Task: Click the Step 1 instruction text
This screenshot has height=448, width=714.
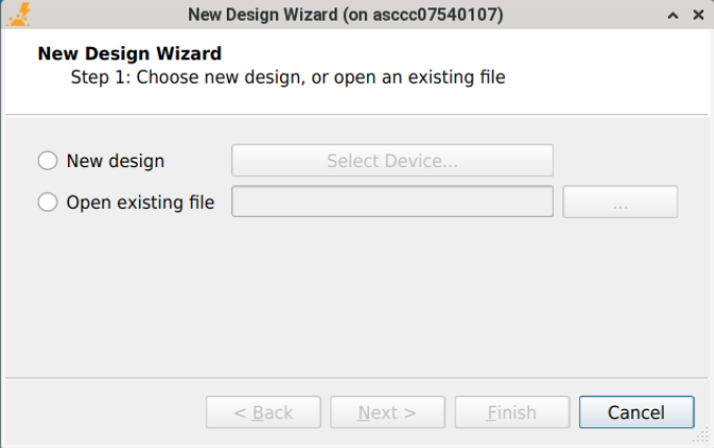Action: click(x=288, y=77)
